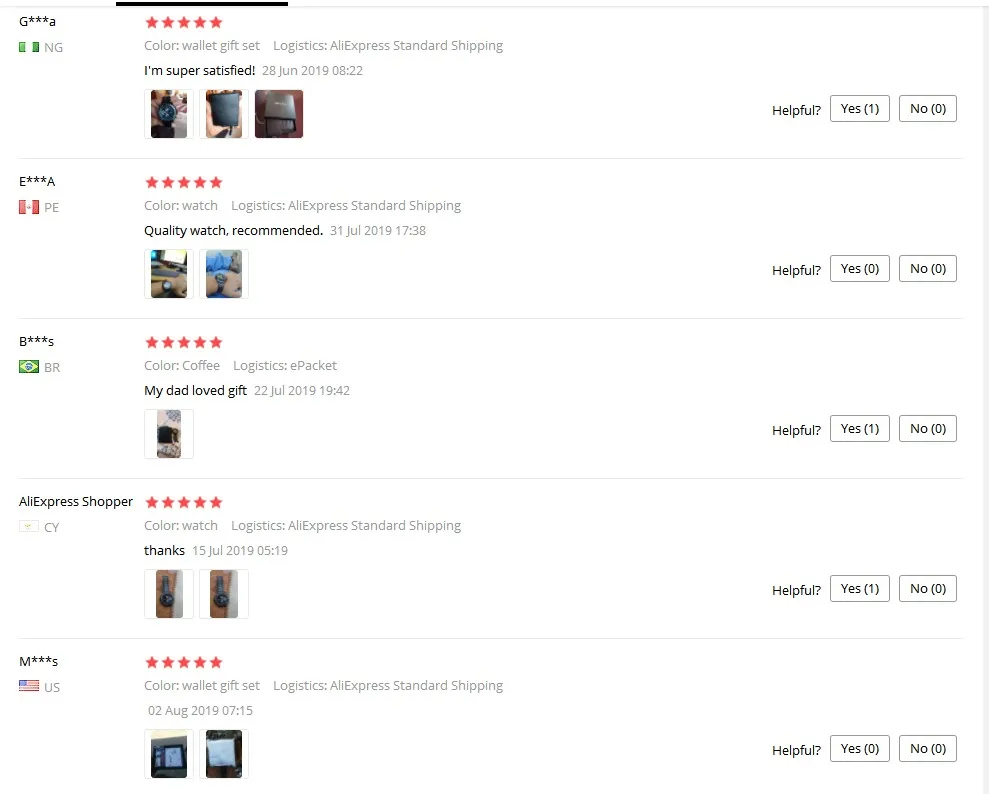Open AliExpress Shopper's first watch photo
The image size is (989, 794).
169,594
